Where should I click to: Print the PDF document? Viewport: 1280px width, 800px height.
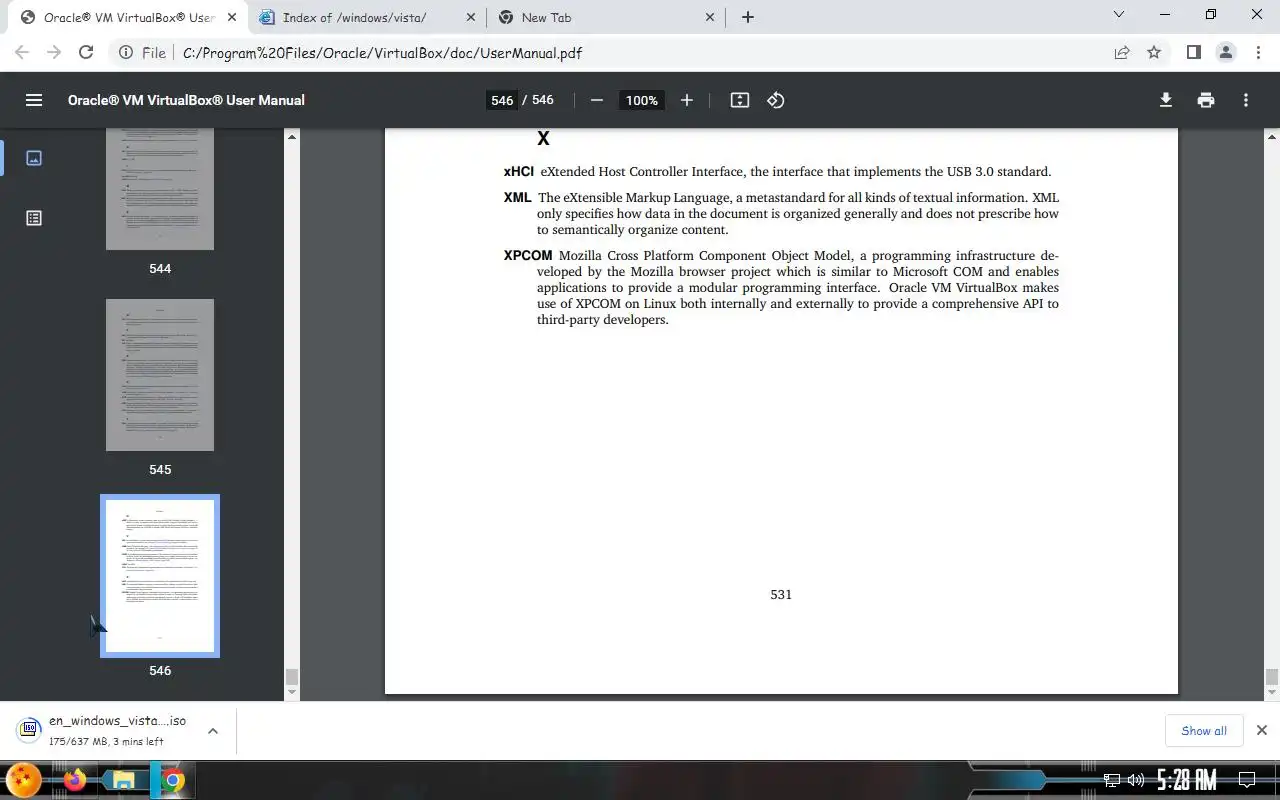(1206, 100)
